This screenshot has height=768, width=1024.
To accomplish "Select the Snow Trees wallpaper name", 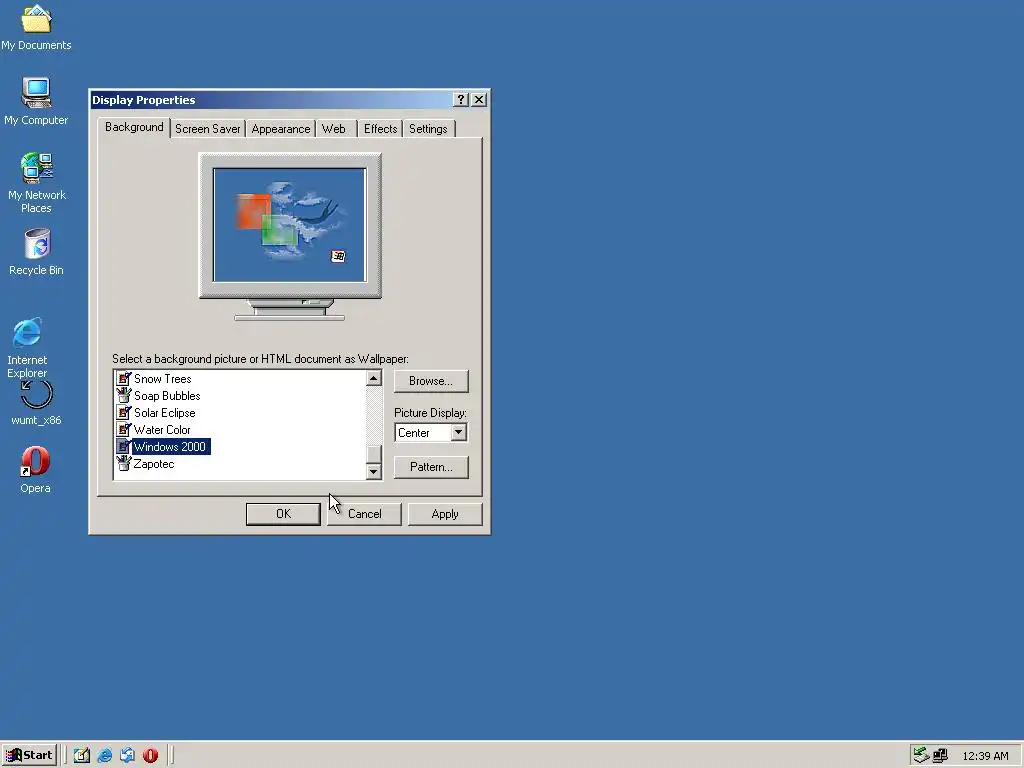I will coord(163,379).
